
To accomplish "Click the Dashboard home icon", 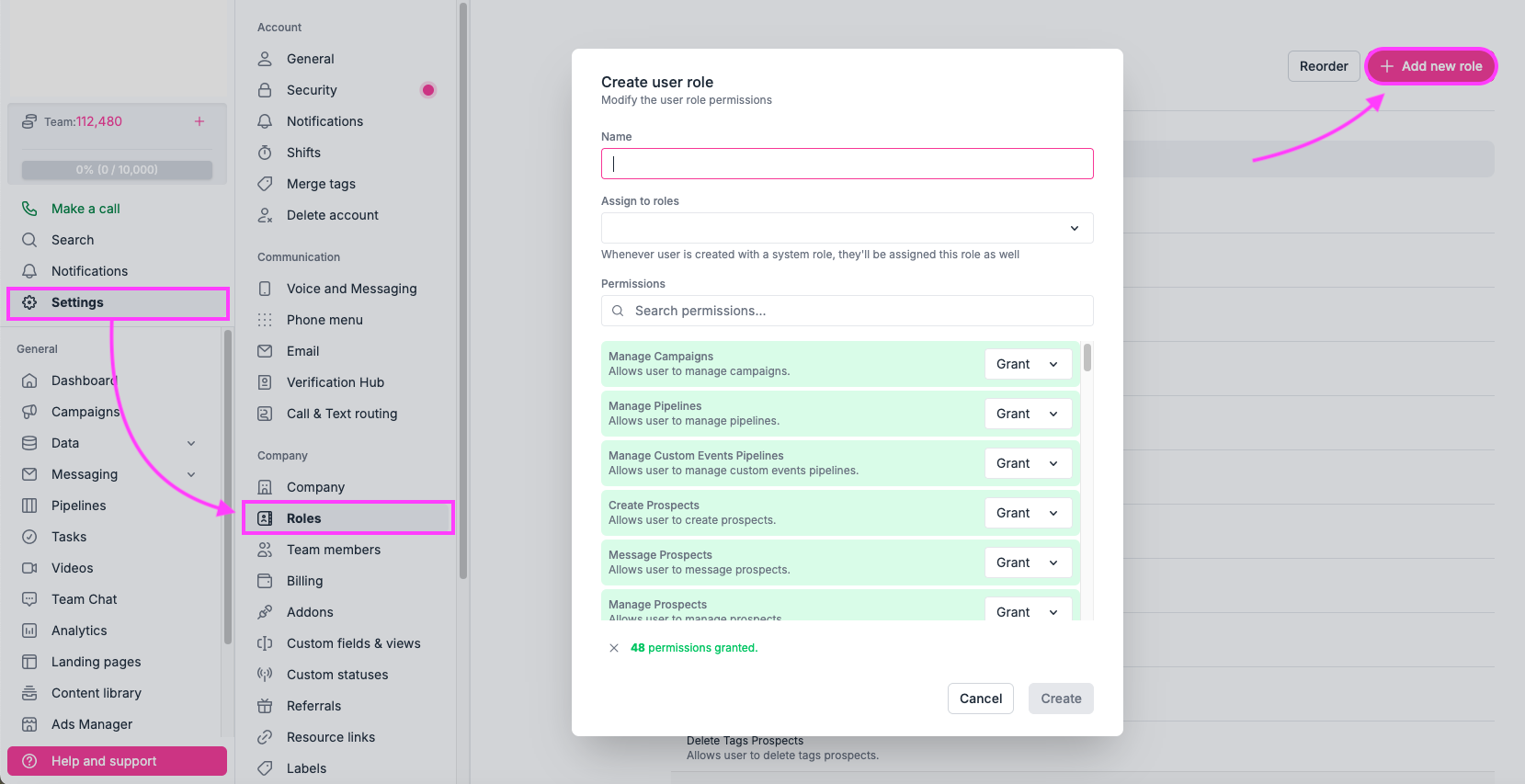I will [29, 381].
